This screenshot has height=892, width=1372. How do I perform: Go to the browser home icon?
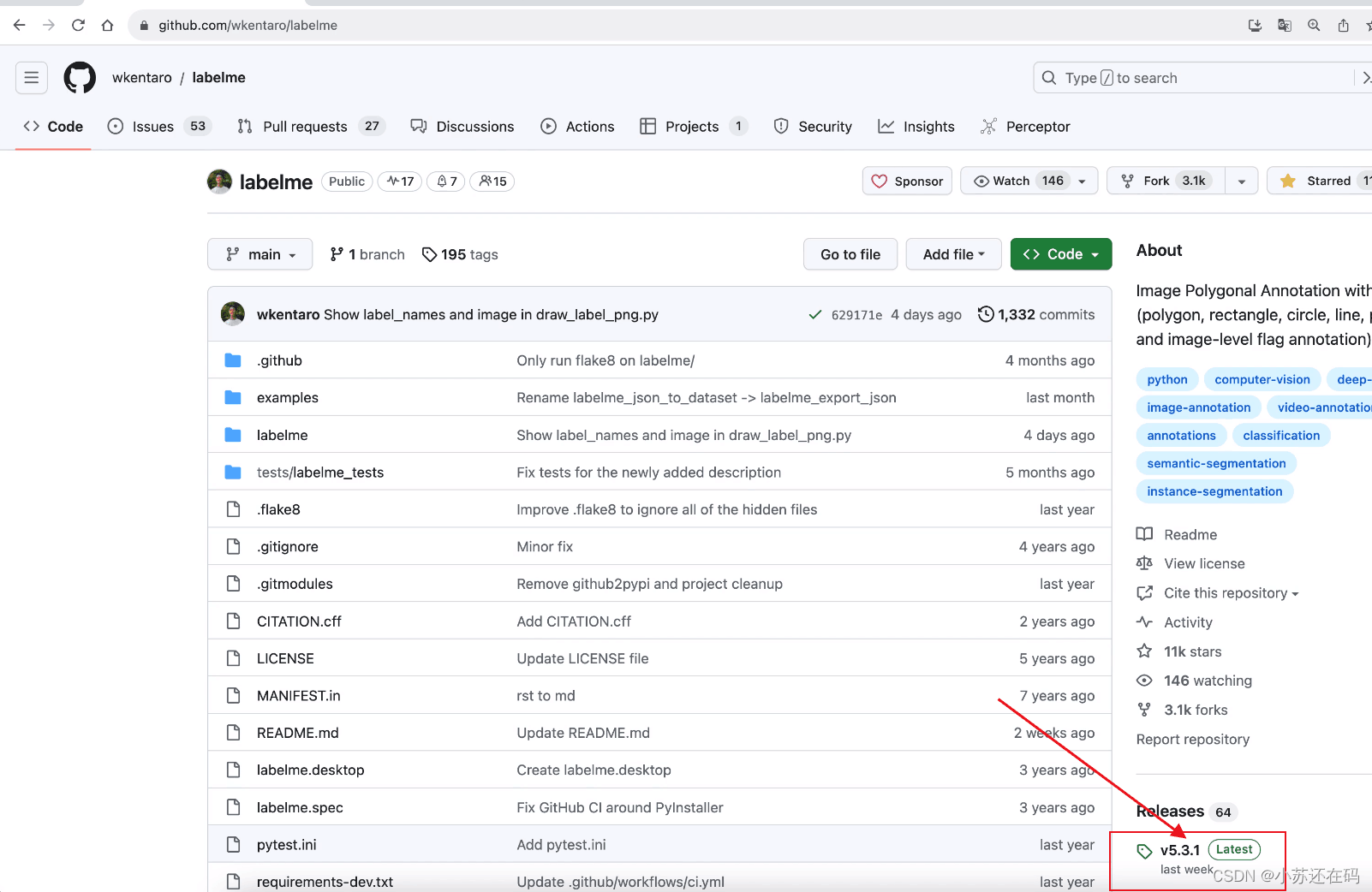coord(107,26)
